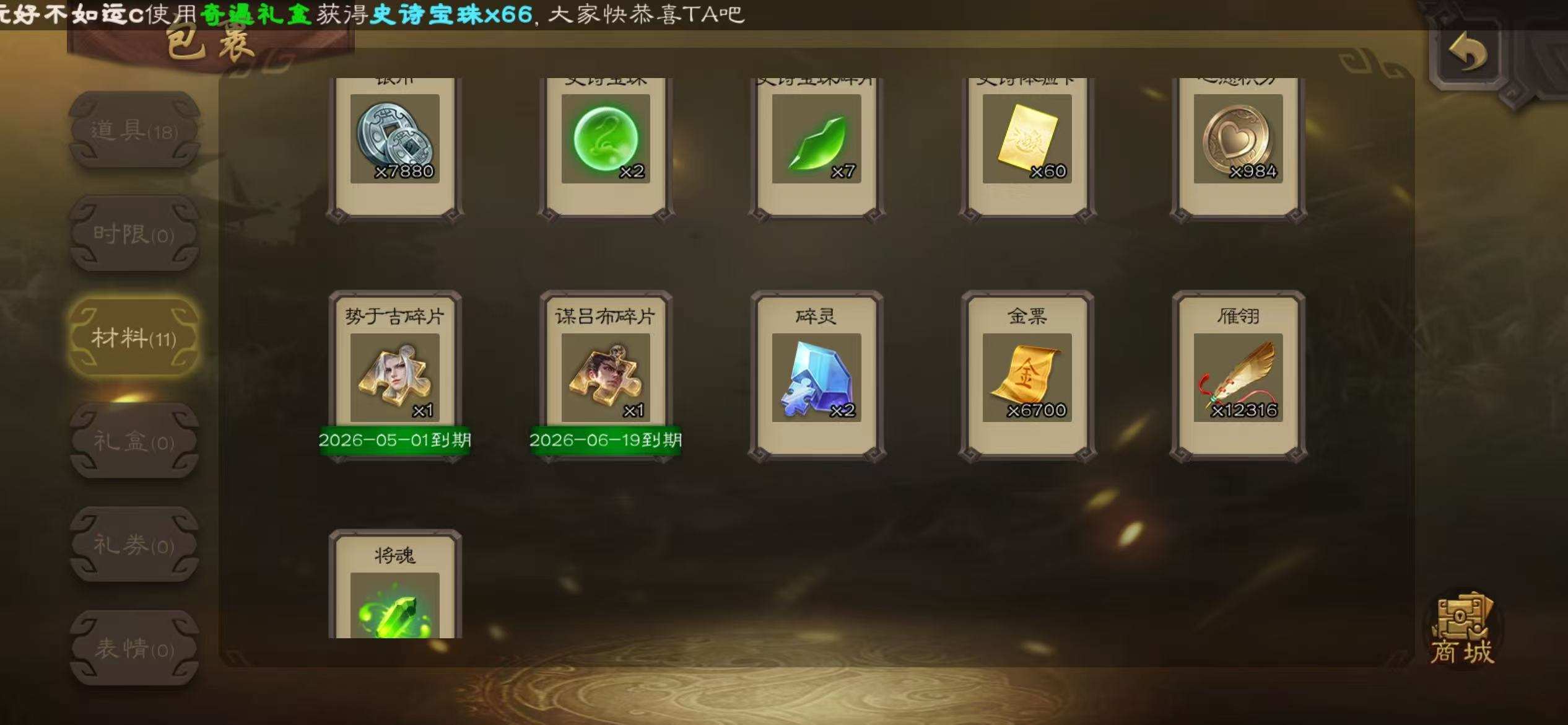Screen dimensions: 1568x725
Task: Click the back arrow button
Action: point(1466,53)
